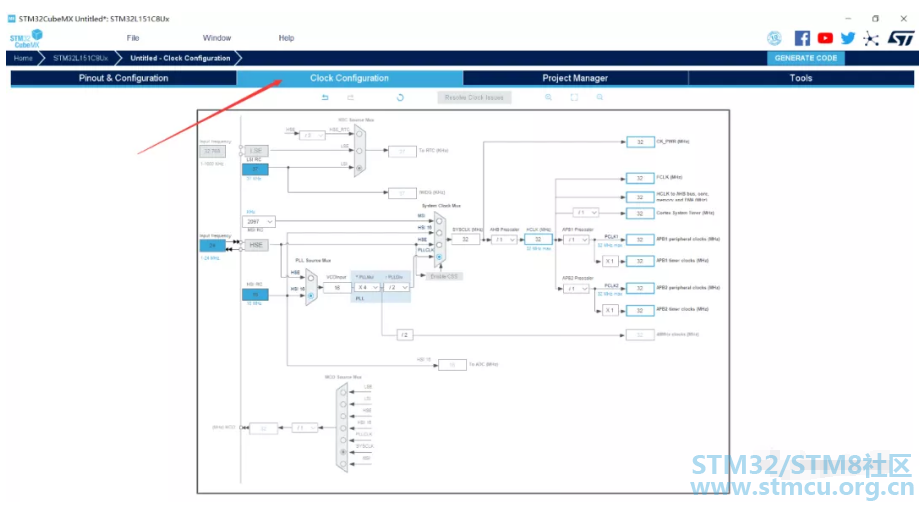Open the HSE_RTC divider dropdown

(312, 135)
